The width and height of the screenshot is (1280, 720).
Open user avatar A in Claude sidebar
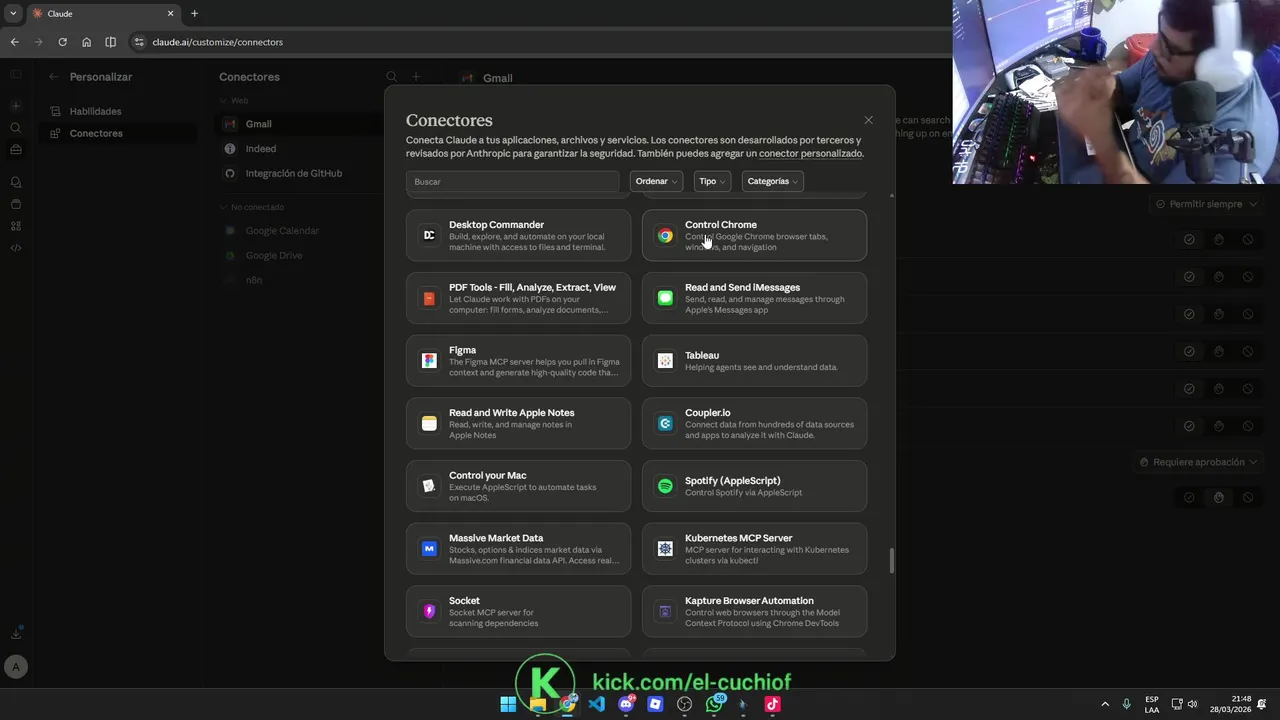click(15, 666)
